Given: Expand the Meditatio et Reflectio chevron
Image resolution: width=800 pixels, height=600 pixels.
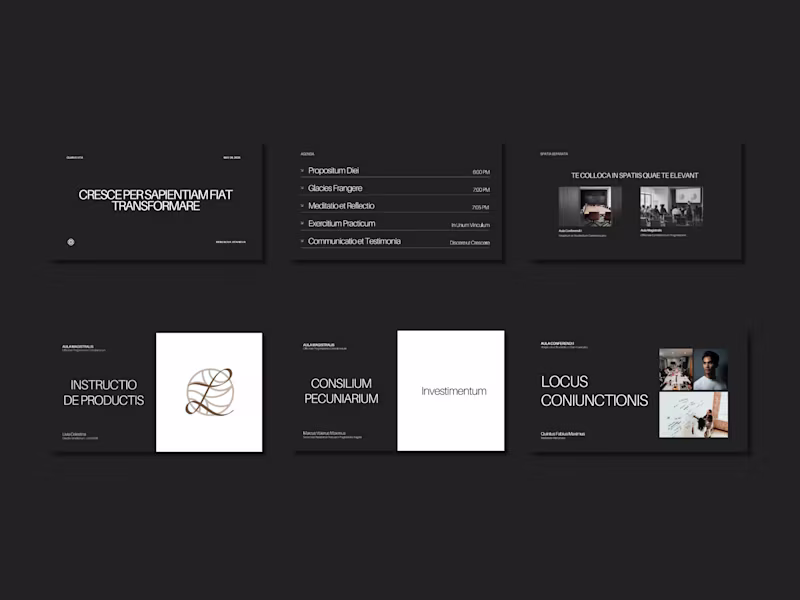Looking at the screenshot, I should 302,206.
